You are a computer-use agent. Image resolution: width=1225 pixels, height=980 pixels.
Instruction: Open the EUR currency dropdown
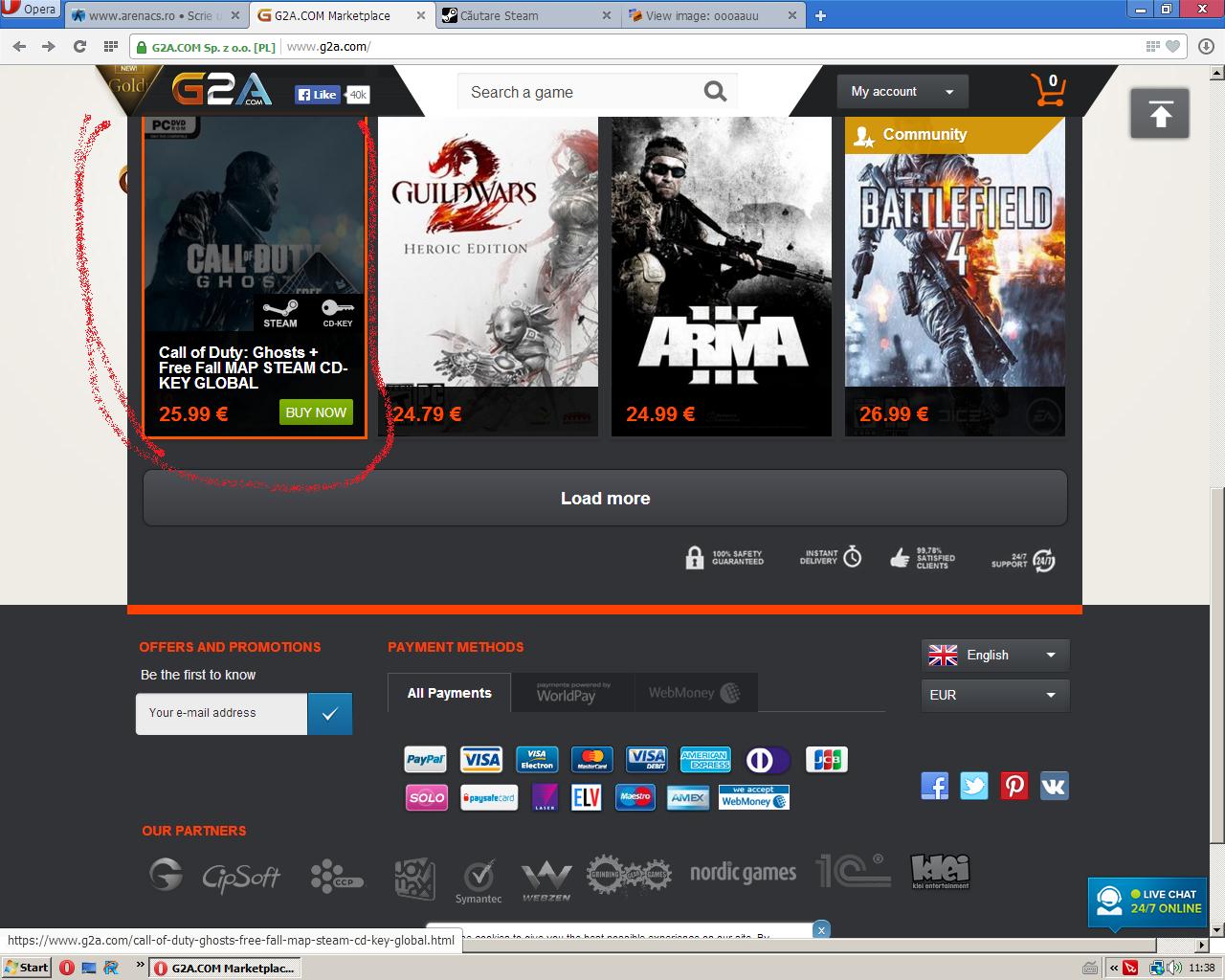994,696
